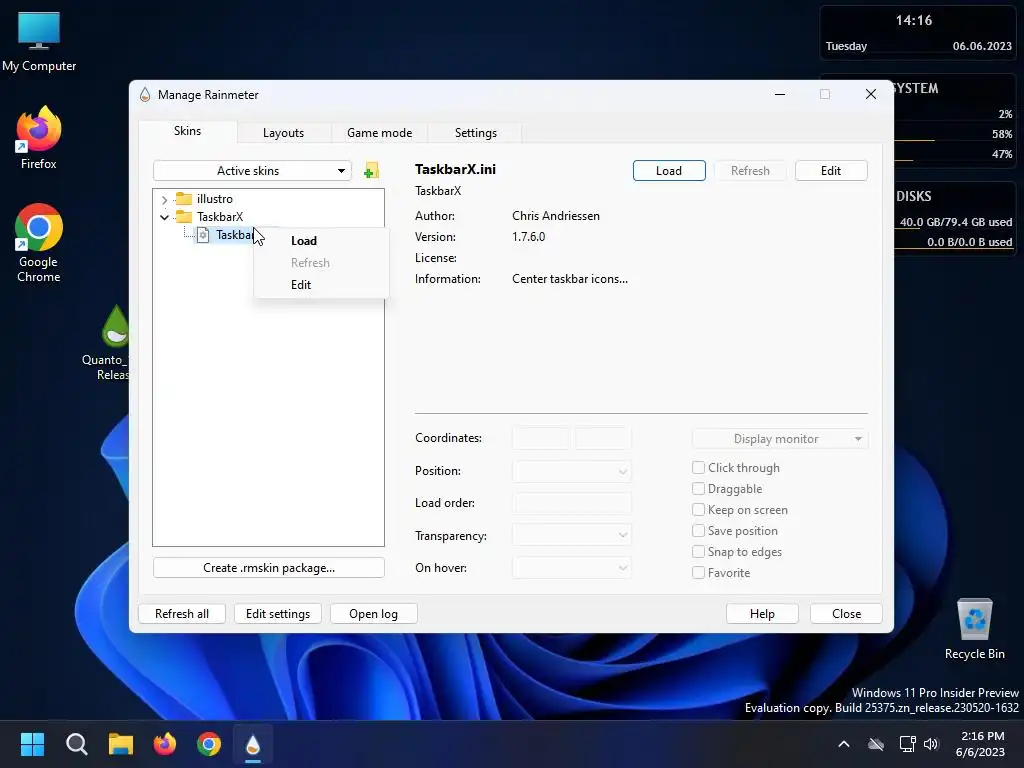Click the Rainmeter droplet in title bar
The image size is (1024, 768).
coord(145,95)
